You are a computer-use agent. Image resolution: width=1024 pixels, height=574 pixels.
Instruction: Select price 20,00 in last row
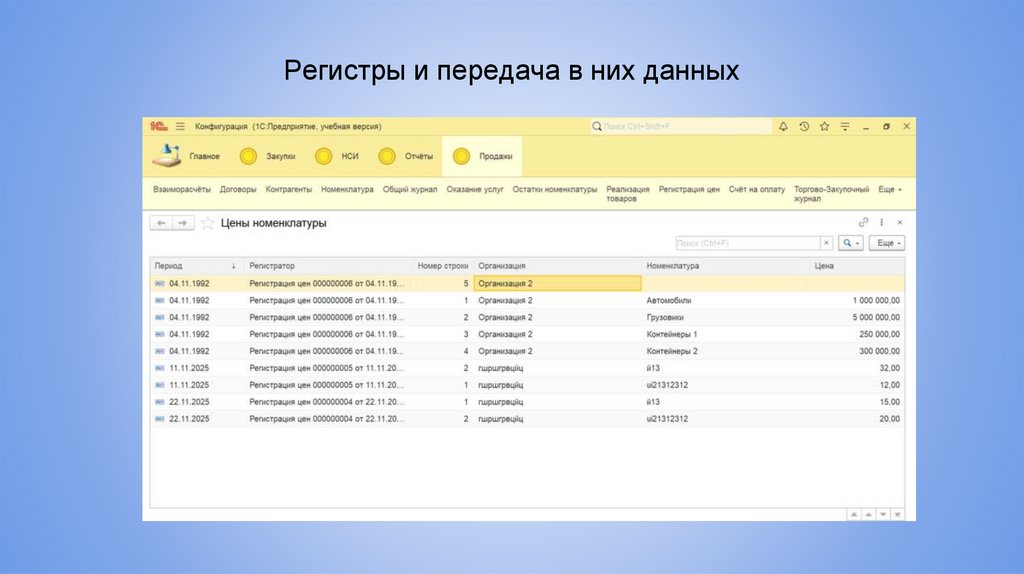pos(889,419)
